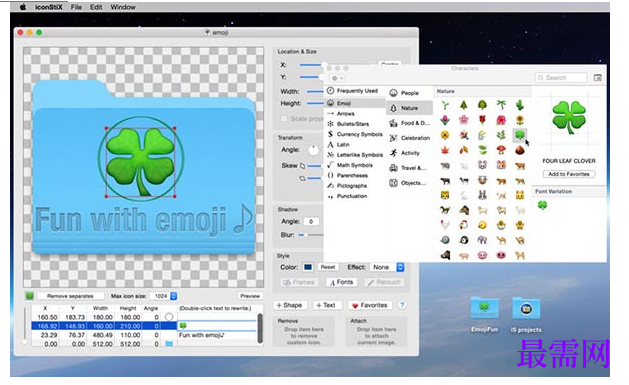
Task: Click Add to Favorites button
Action: (x=569, y=174)
